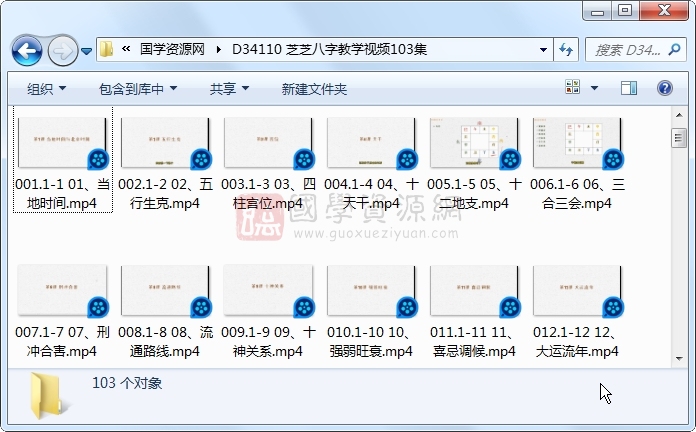
Task: Click file name 006.1-6 06、三合三会.mp4
Action: 577,194
